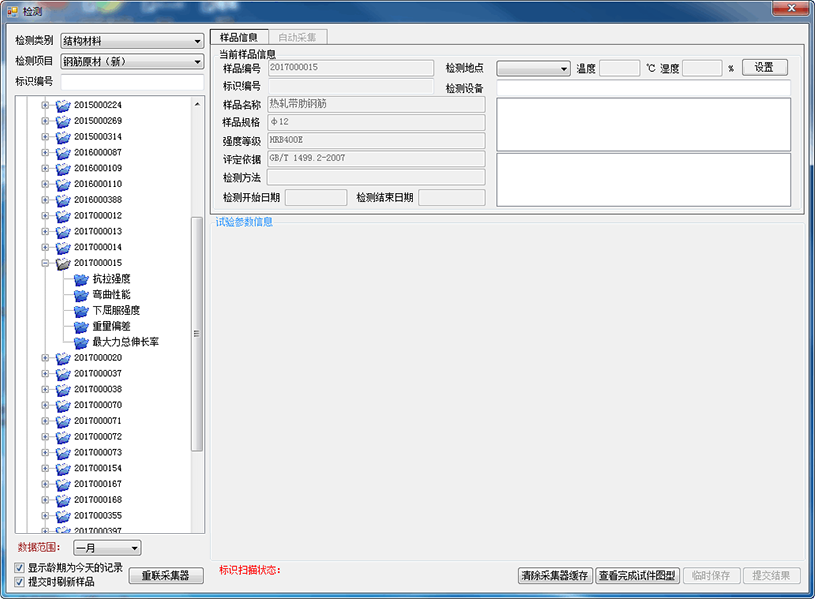Click the folder icon for 下屈服强度
The image size is (815, 599).
coord(82,311)
